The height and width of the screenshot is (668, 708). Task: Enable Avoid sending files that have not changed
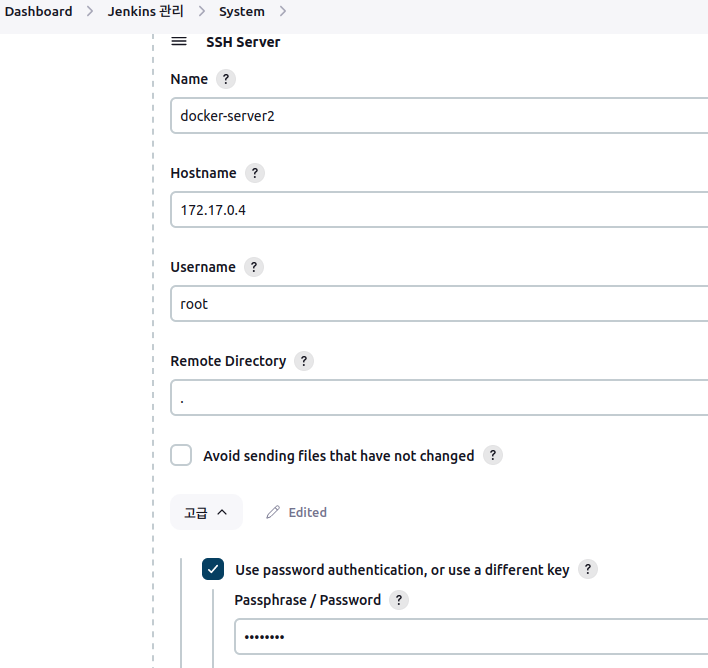click(181, 455)
